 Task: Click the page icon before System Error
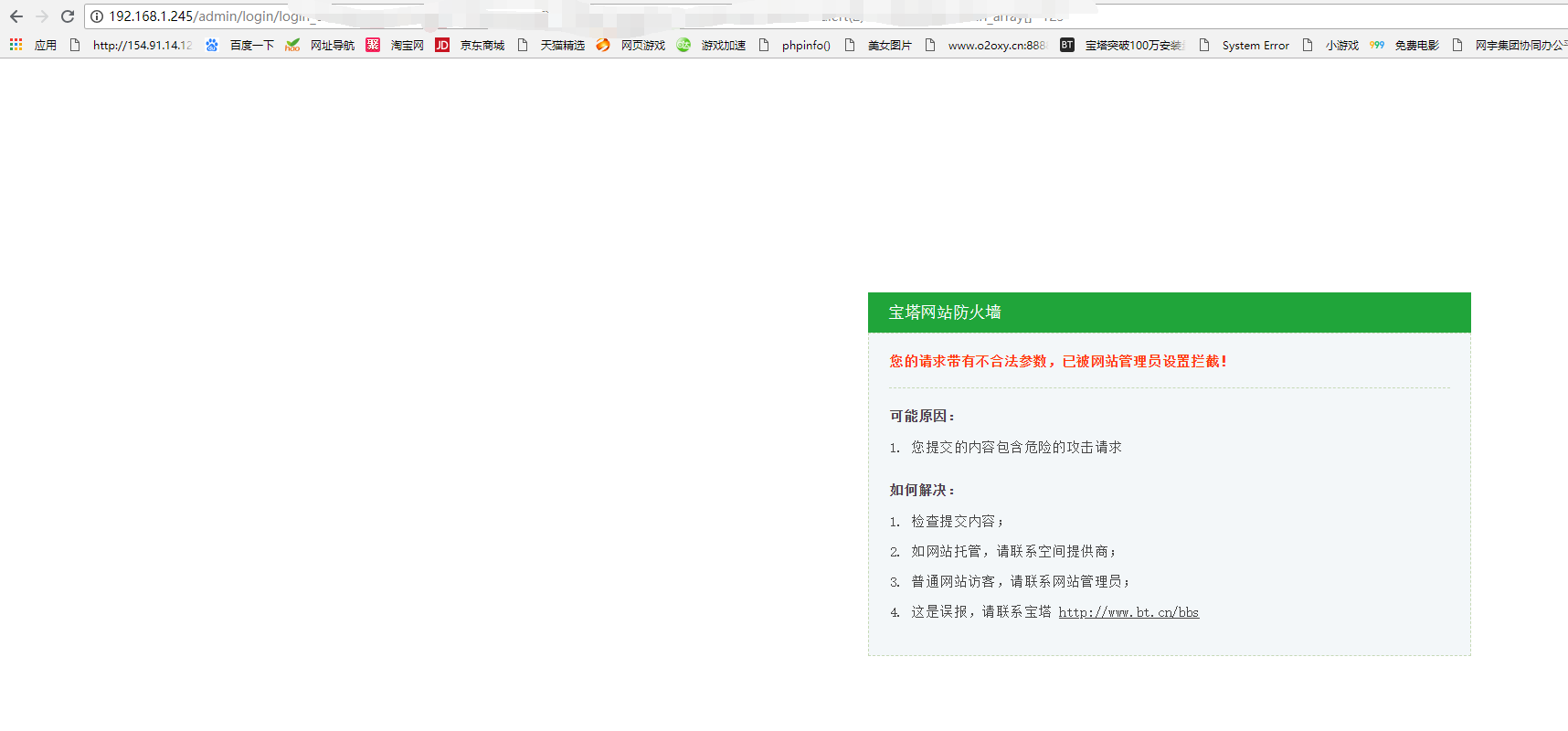[1204, 45]
